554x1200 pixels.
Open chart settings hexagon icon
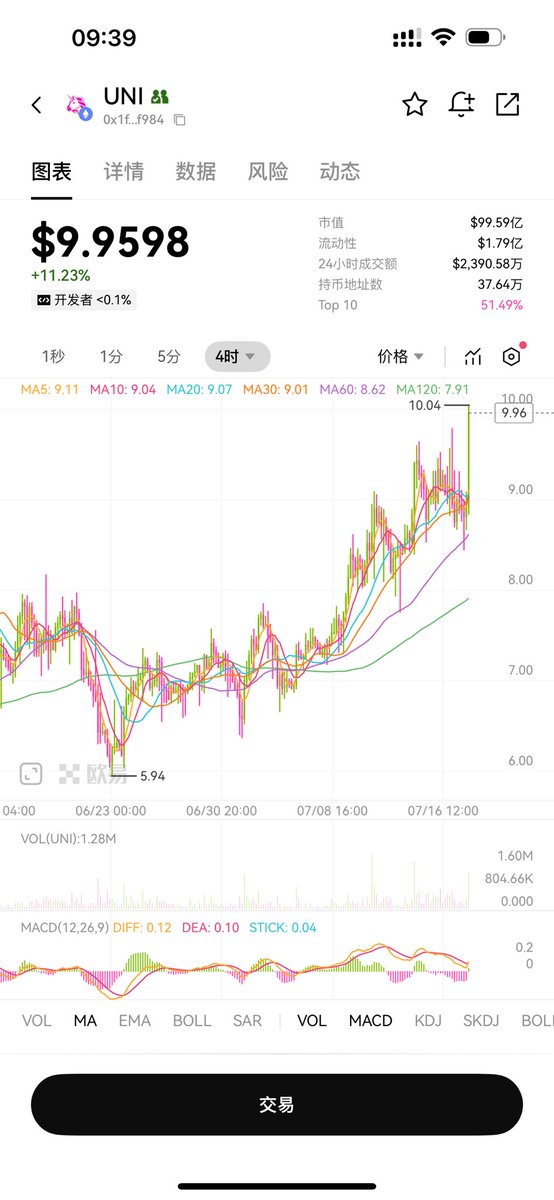[512, 357]
